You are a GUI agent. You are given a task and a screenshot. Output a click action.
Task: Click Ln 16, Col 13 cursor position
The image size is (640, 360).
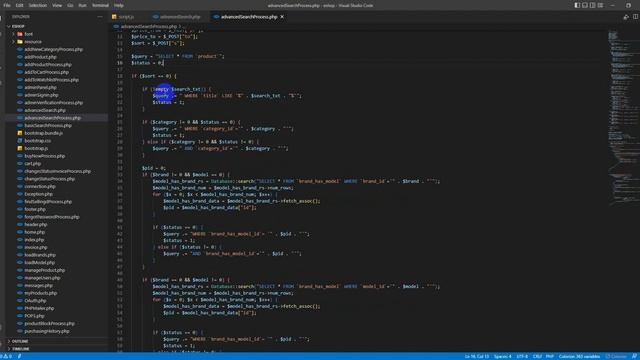coord(477,356)
